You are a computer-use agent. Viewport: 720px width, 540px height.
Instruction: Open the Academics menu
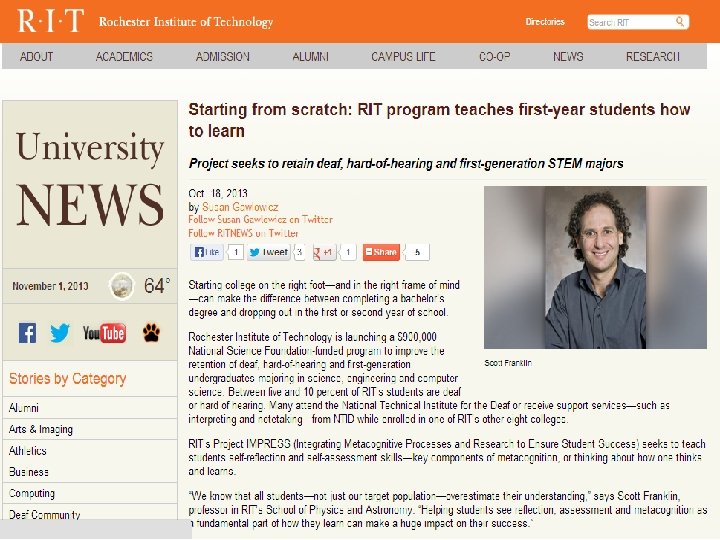click(124, 56)
